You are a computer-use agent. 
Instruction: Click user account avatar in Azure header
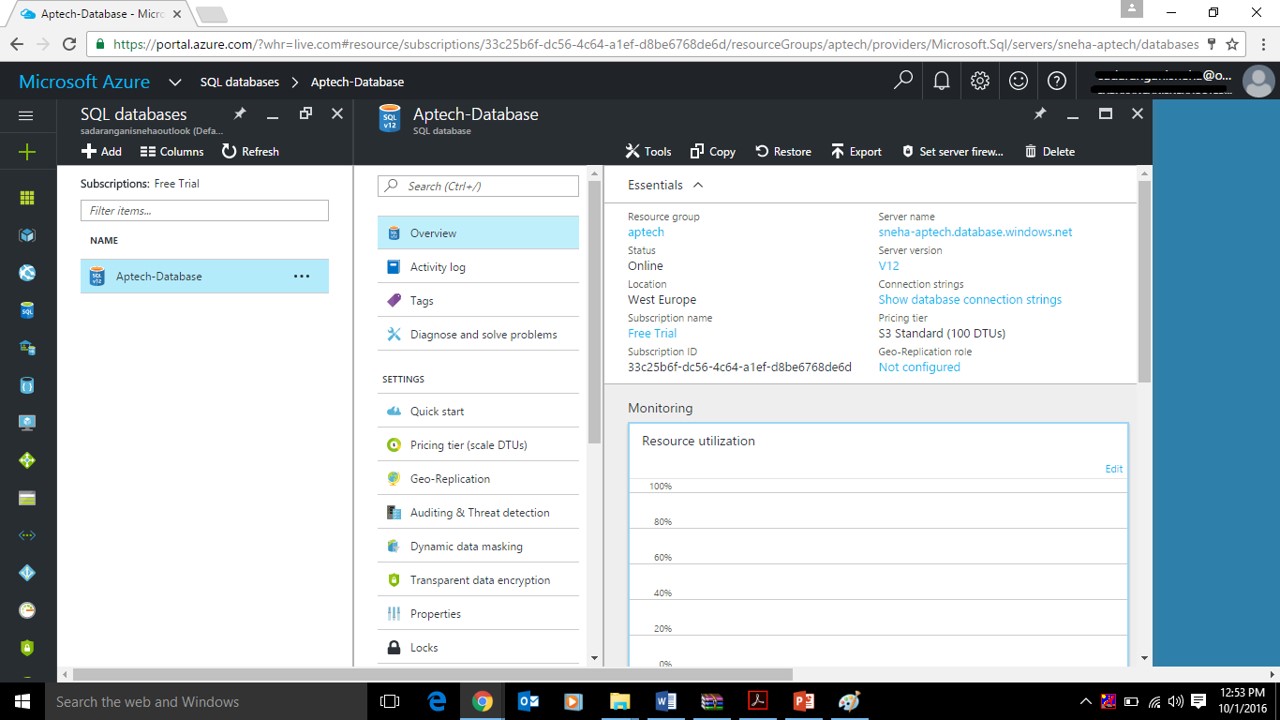coord(1258,82)
